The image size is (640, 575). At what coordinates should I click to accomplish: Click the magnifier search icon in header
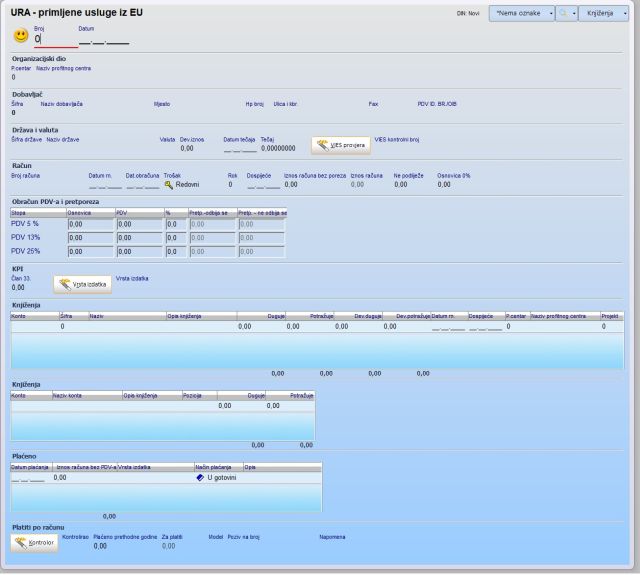563,14
